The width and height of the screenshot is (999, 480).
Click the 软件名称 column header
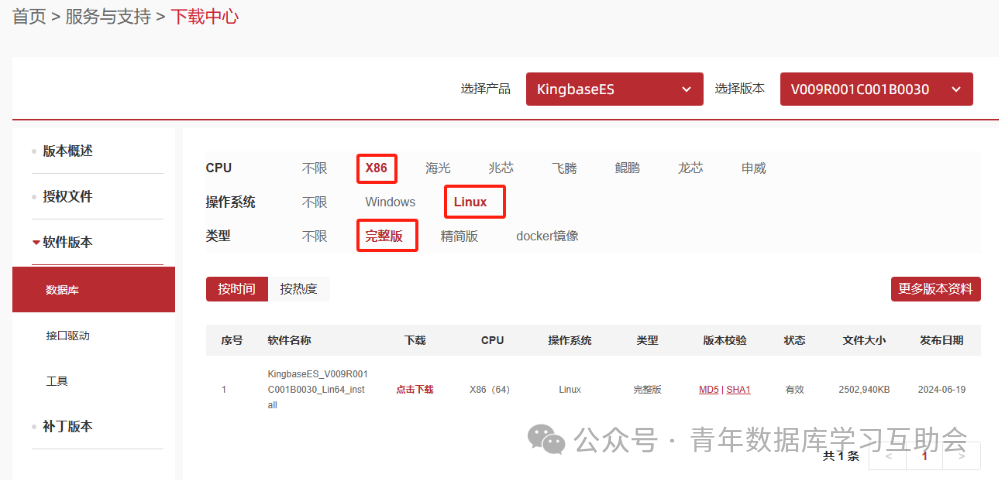click(x=289, y=340)
